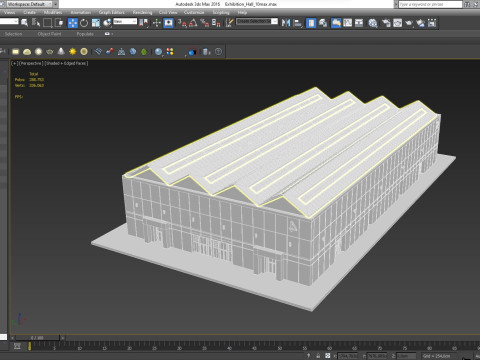The width and height of the screenshot is (480, 360).
Task: Click cone spotlight icon in lighting toolbar
Action: point(61,52)
